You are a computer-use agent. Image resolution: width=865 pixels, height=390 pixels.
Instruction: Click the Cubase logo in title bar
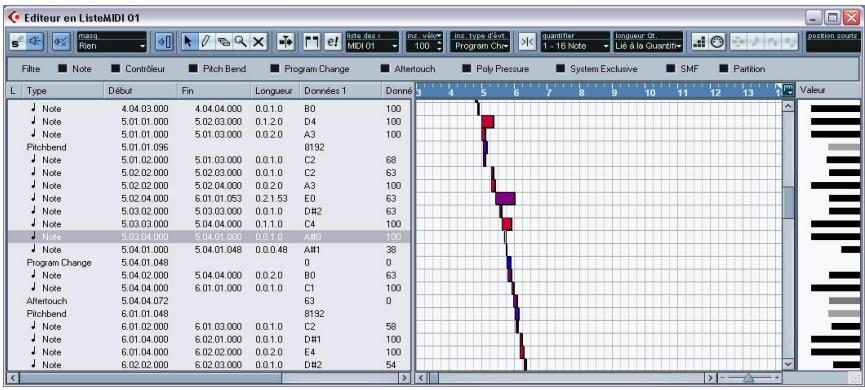point(13,18)
